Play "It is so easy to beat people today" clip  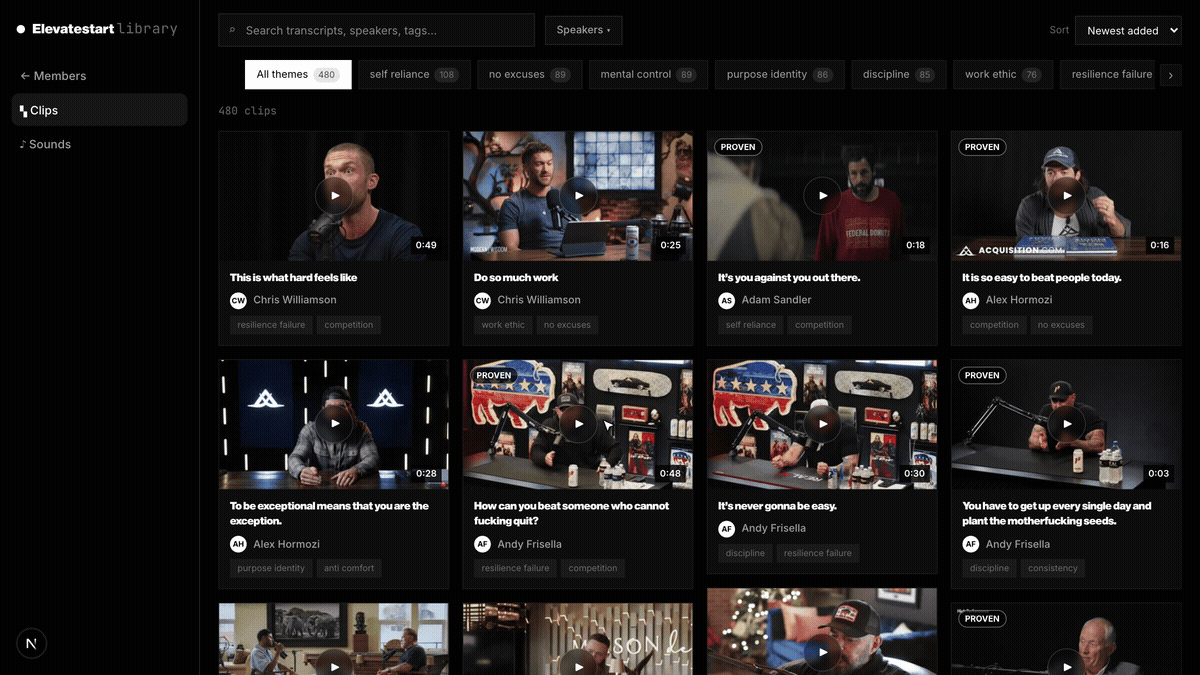pyautogui.click(x=1066, y=195)
